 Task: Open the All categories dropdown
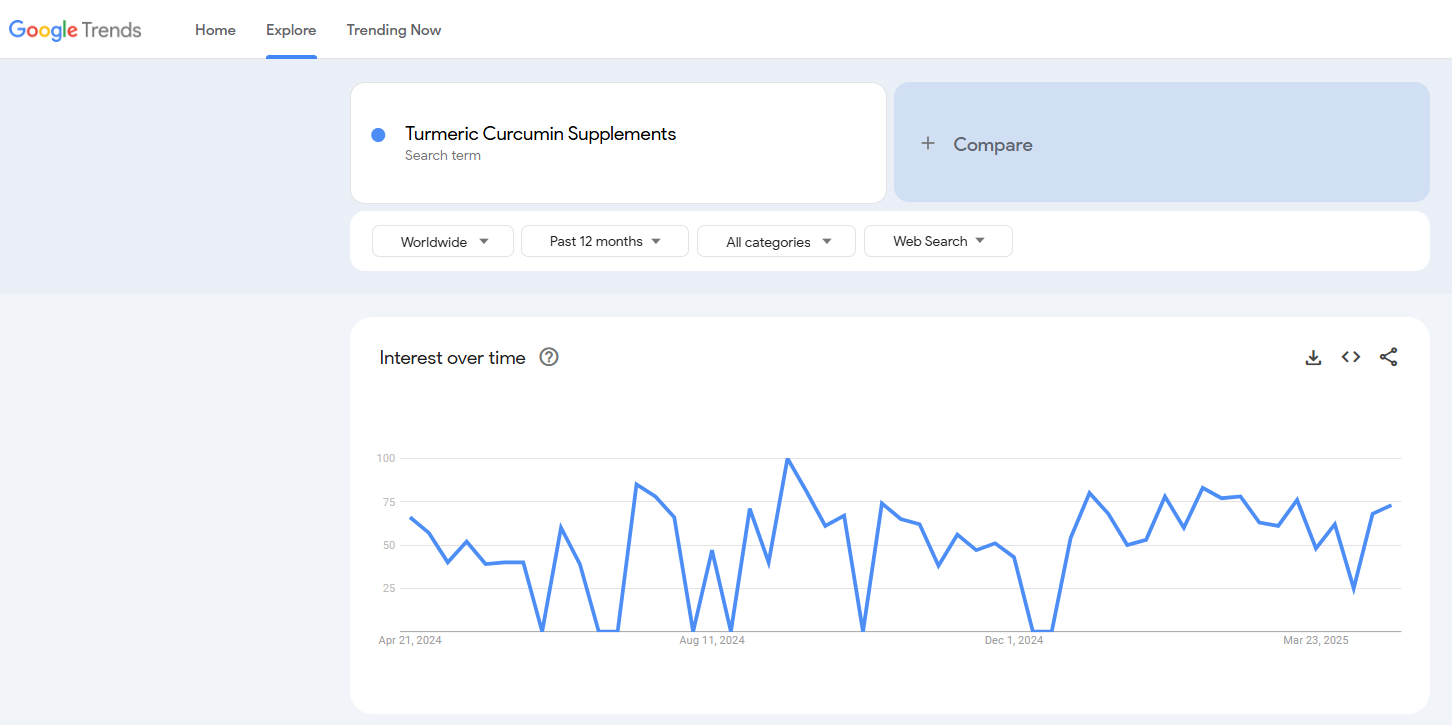tap(776, 241)
